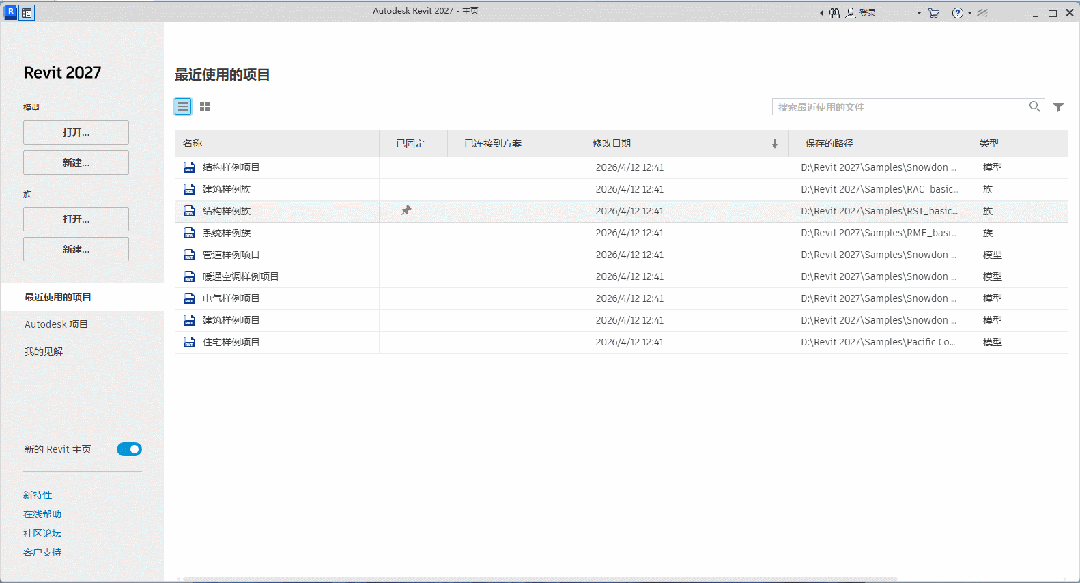Image resolution: width=1080 pixels, height=583 pixels.
Task: Click the path containing RAC_basic
Action: point(880,189)
